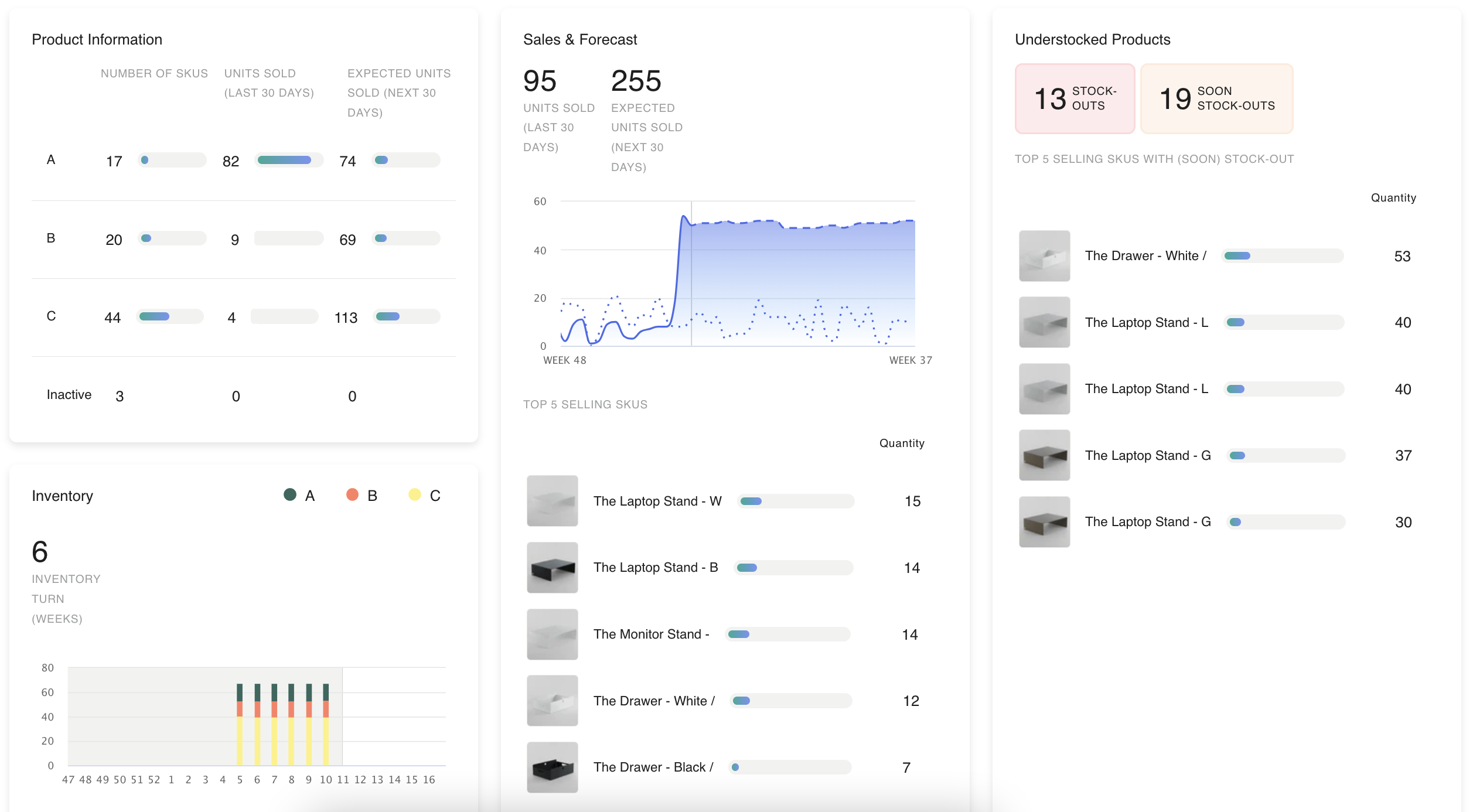Open the understocked Drawer - White thumbnail
This screenshot has width=1473, height=812.
pyautogui.click(x=1044, y=256)
